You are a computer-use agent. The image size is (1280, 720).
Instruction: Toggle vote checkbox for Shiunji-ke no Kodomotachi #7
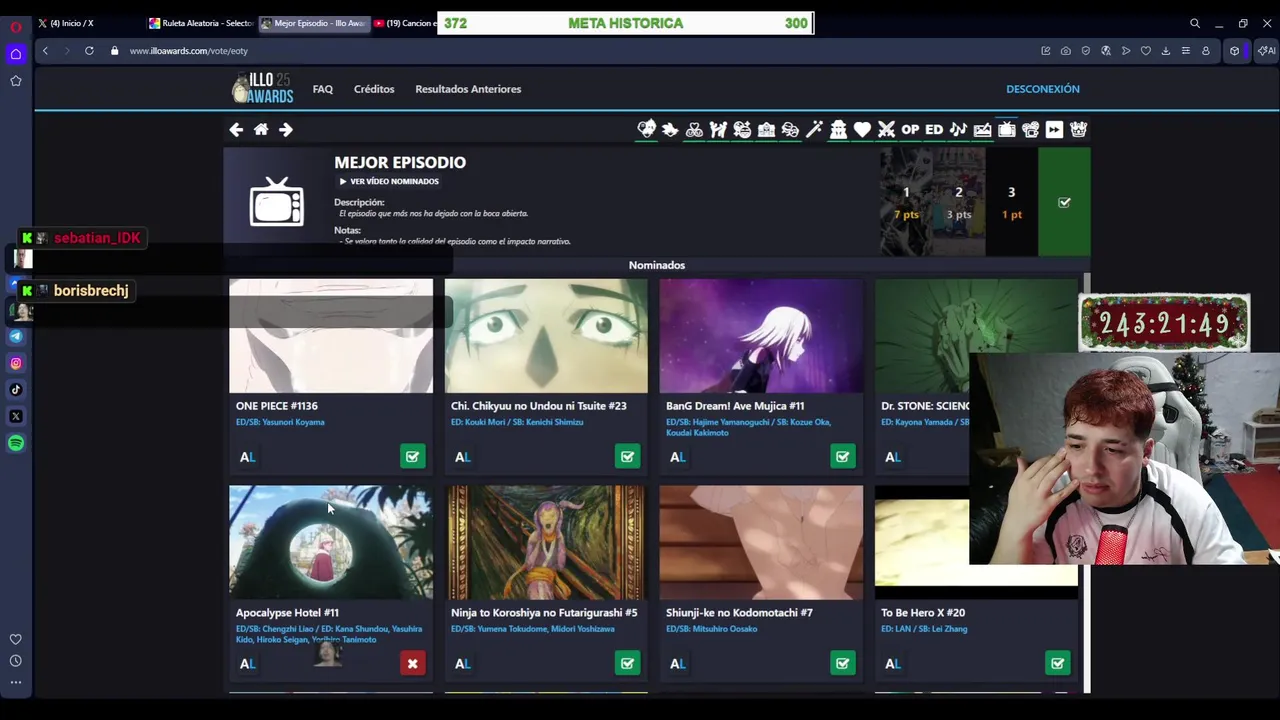842,663
